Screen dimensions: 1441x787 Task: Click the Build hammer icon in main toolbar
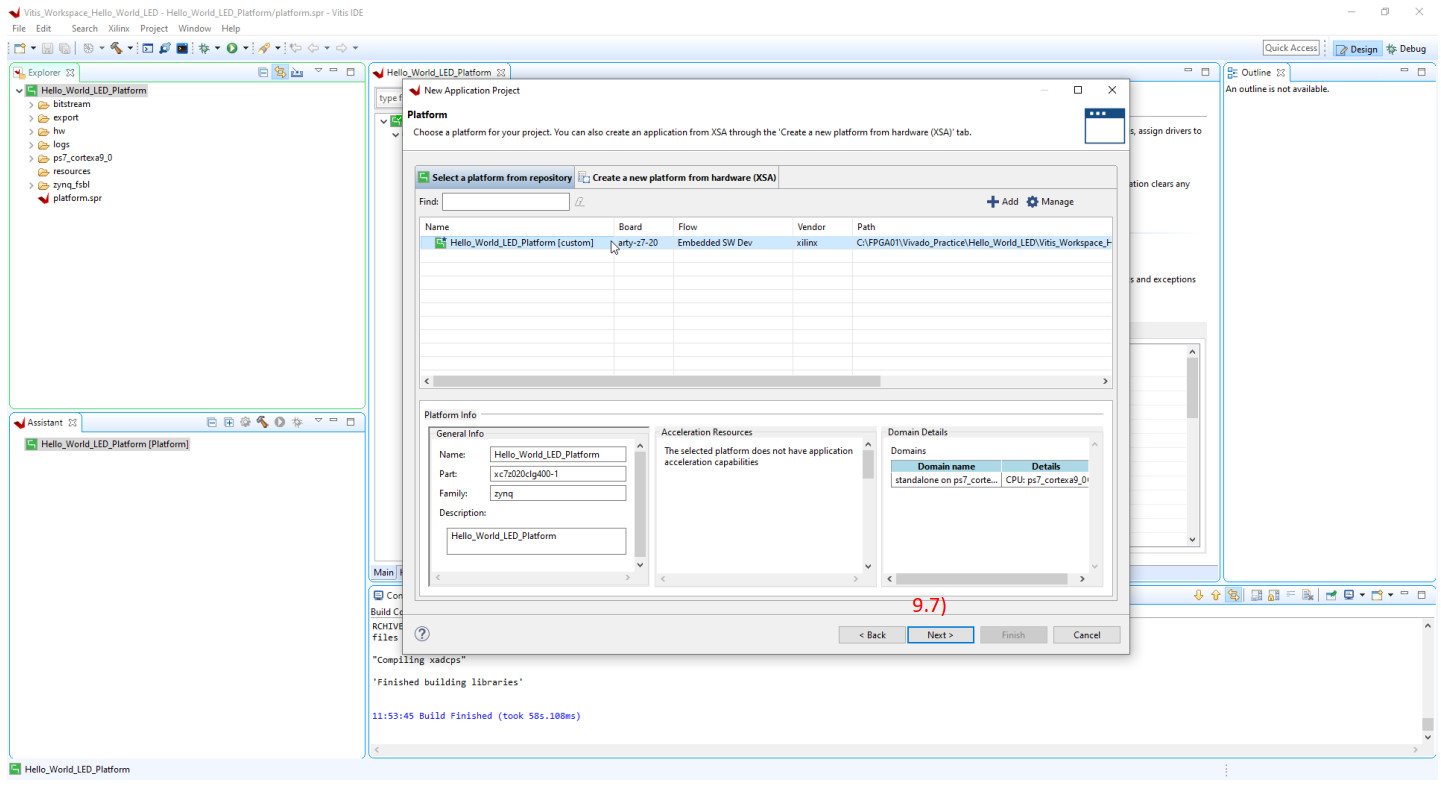pos(116,48)
